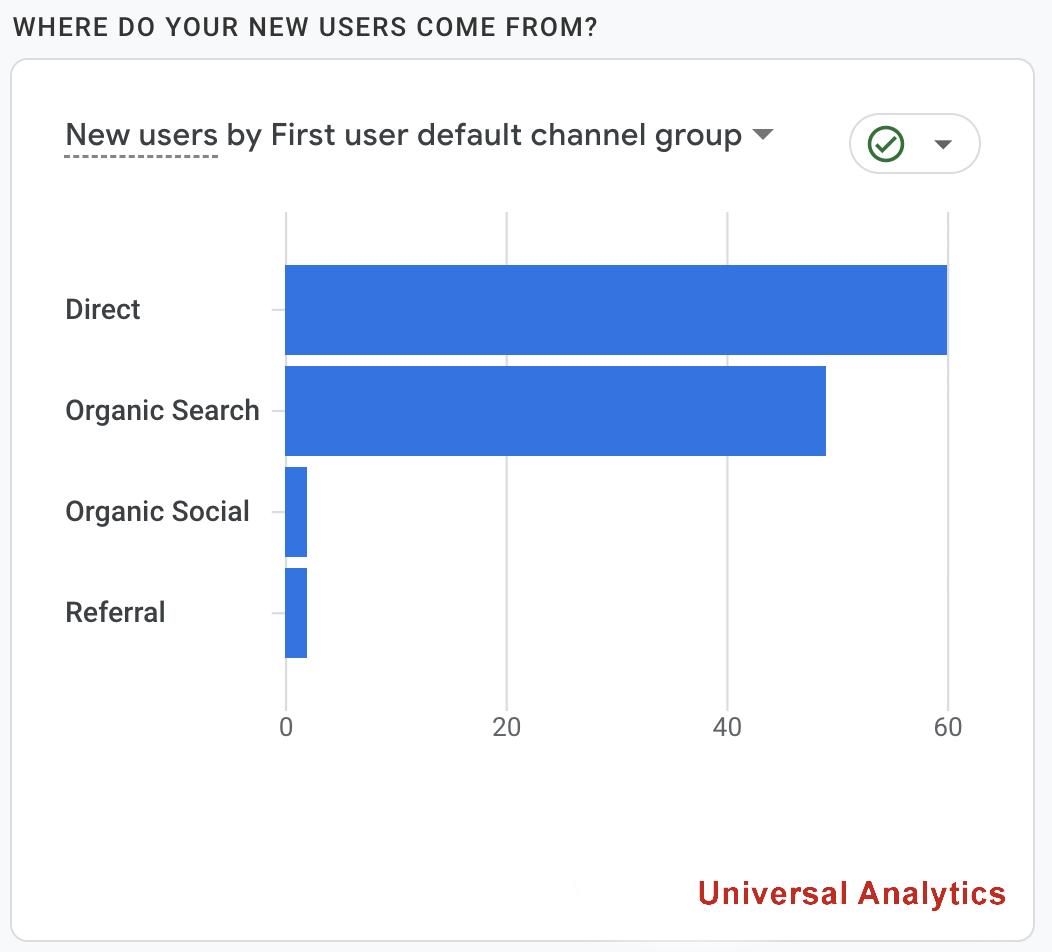Click the Organic Social bar

pyautogui.click(x=296, y=512)
